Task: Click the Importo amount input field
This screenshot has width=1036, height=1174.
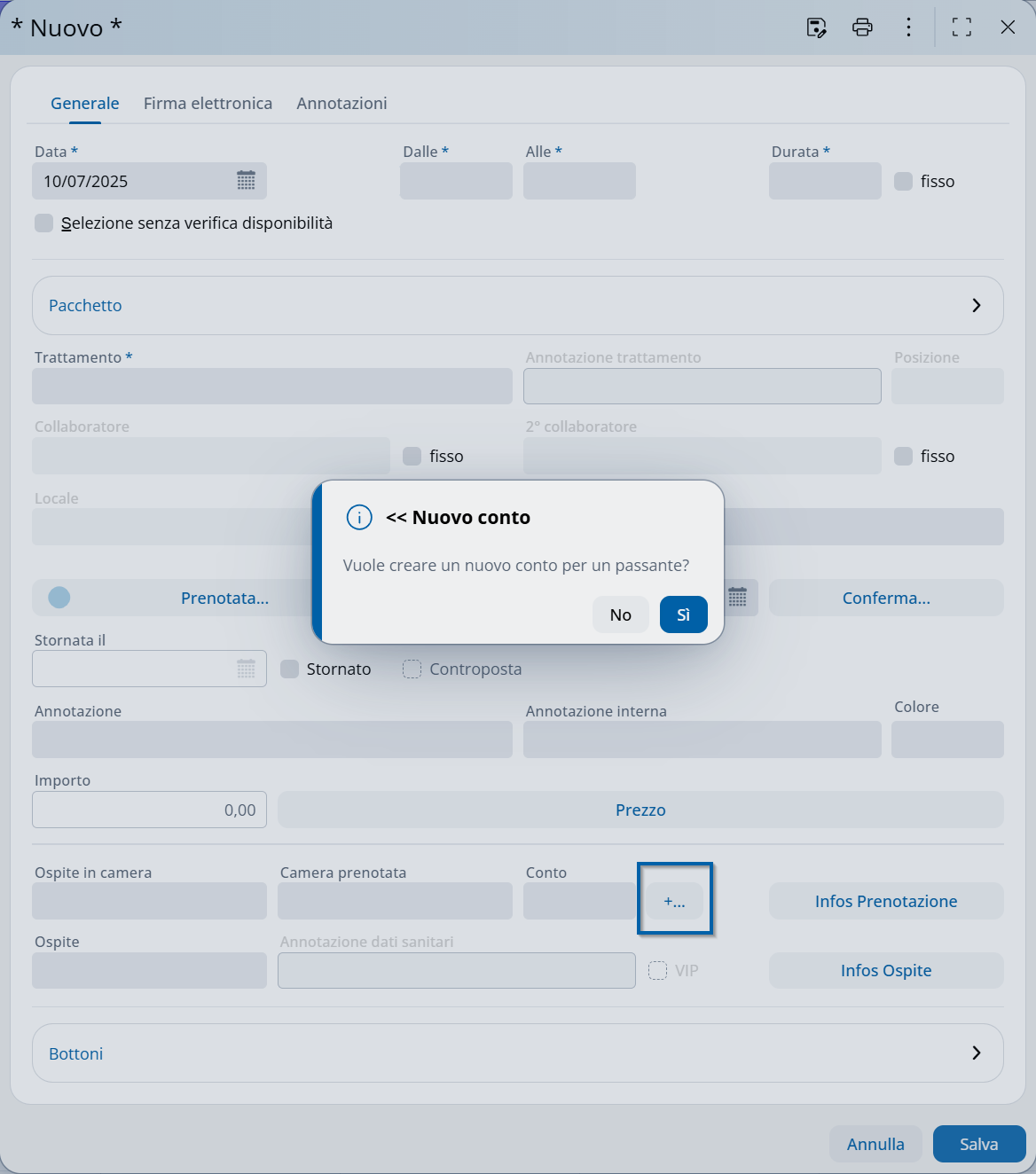Action: (149, 810)
